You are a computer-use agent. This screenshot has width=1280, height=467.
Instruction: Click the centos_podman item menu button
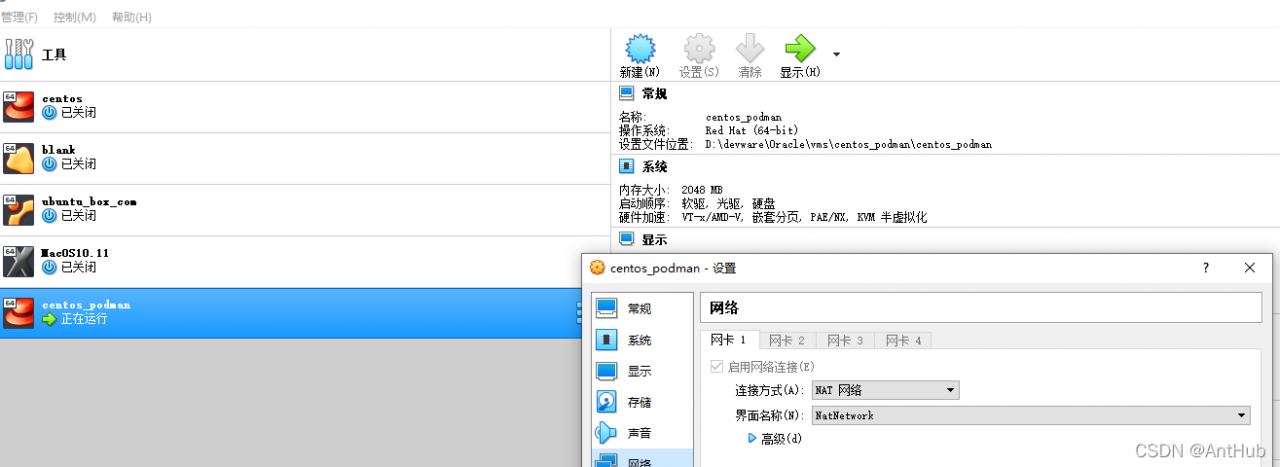click(578, 313)
